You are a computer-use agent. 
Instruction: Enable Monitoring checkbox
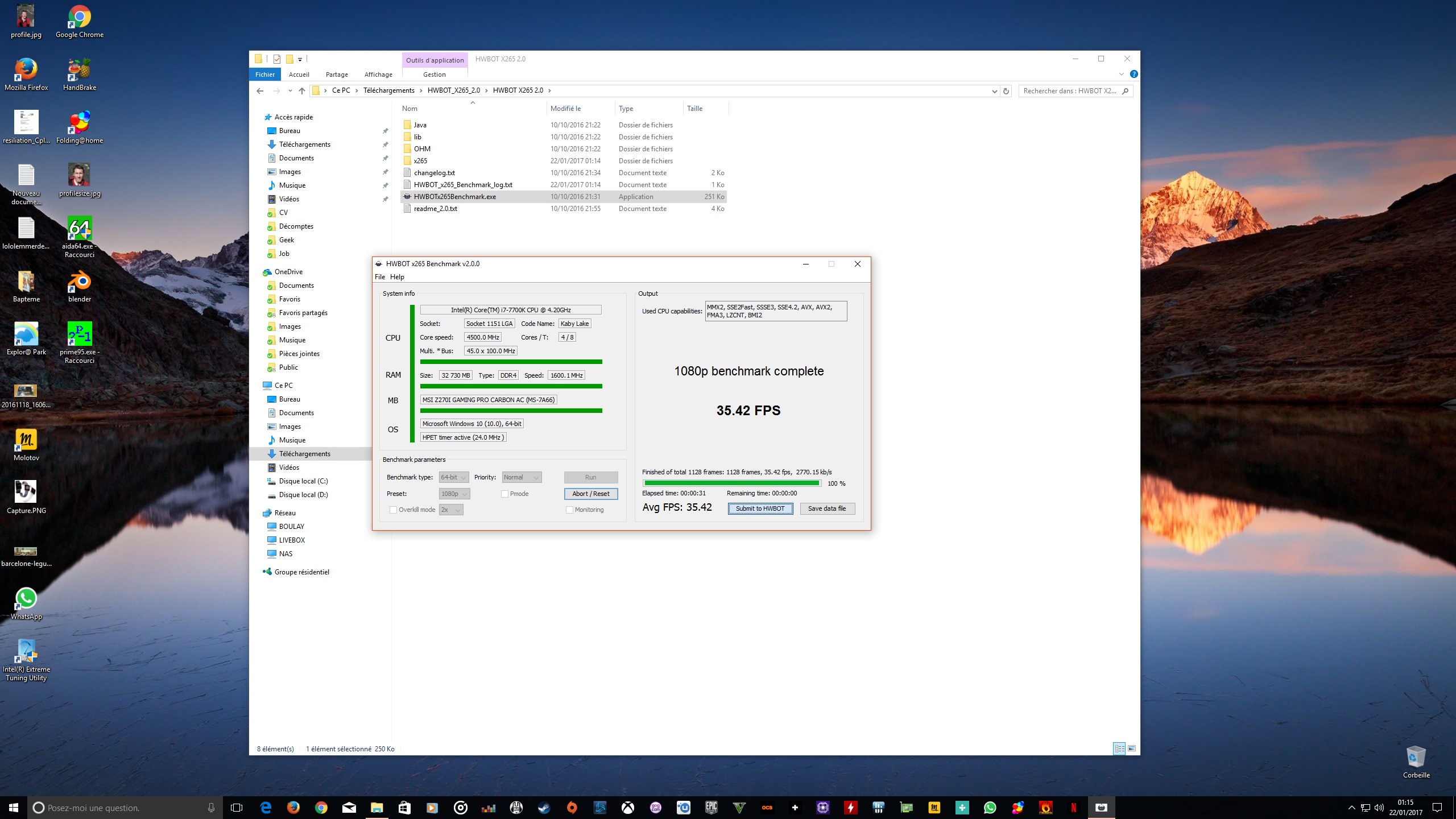569,510
